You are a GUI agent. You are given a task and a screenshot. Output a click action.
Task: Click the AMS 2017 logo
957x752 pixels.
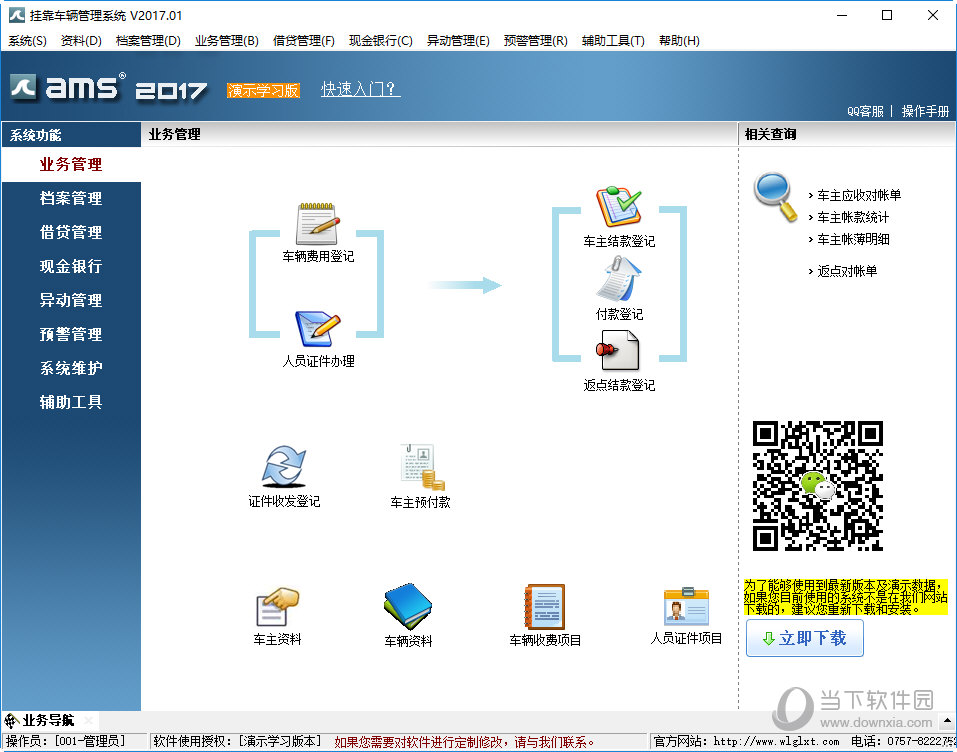(109, 88)
